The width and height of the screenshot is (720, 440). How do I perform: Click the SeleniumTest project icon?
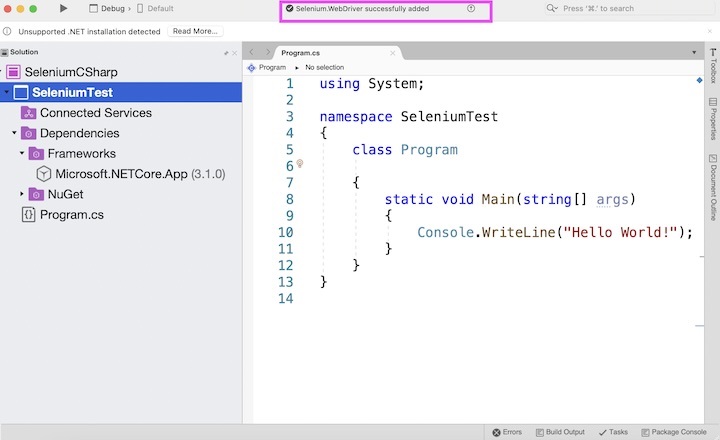click(x=21, y=92)
